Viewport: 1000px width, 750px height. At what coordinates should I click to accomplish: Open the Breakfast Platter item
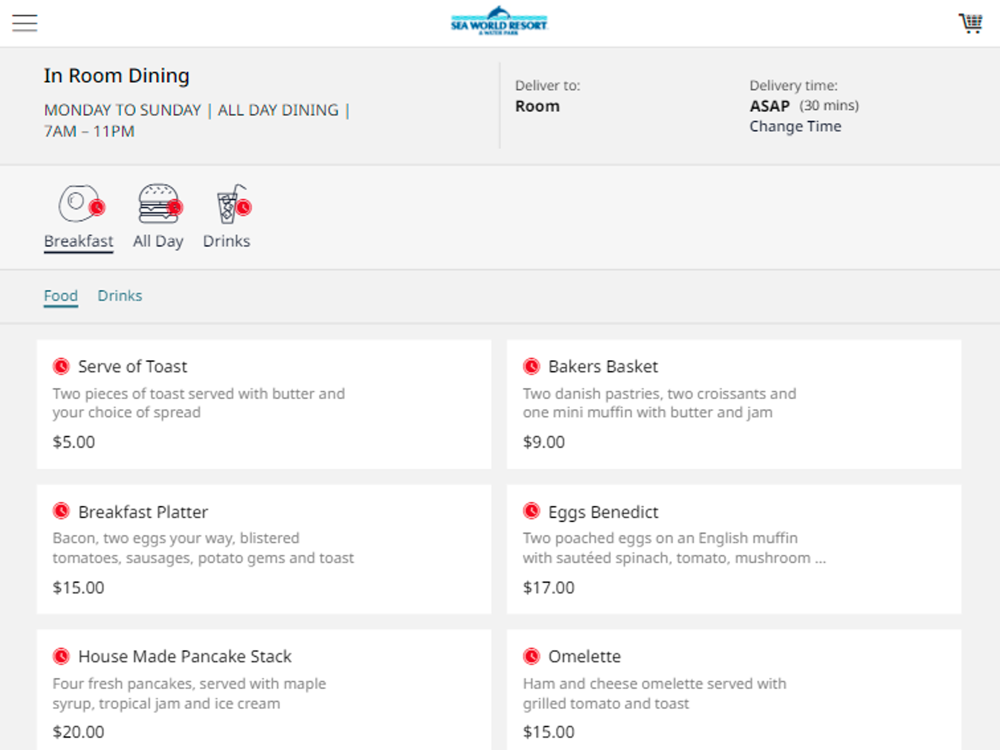tap(264, 549)
